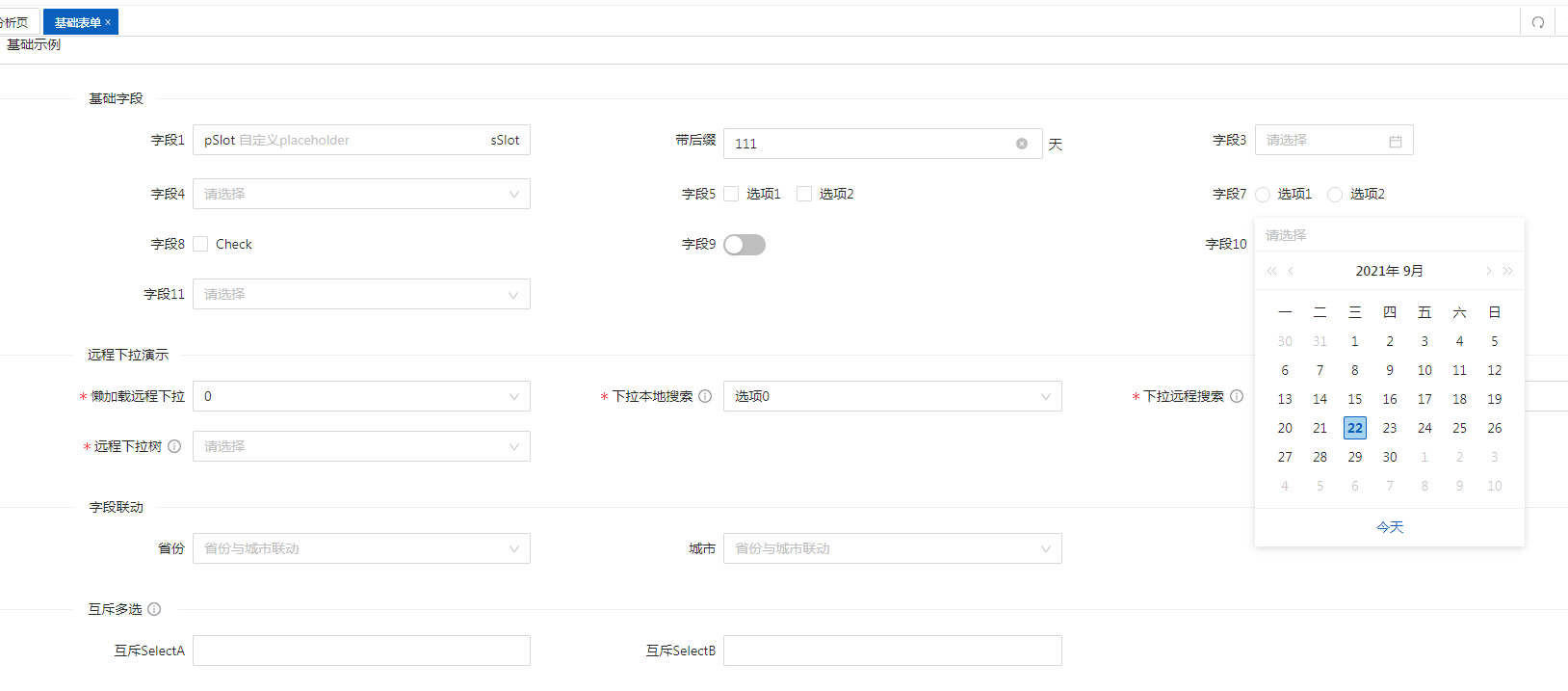This screenshot has height=691, width=1568.
Task: Go to previous month in date picker
Action: coord(1291,271)
